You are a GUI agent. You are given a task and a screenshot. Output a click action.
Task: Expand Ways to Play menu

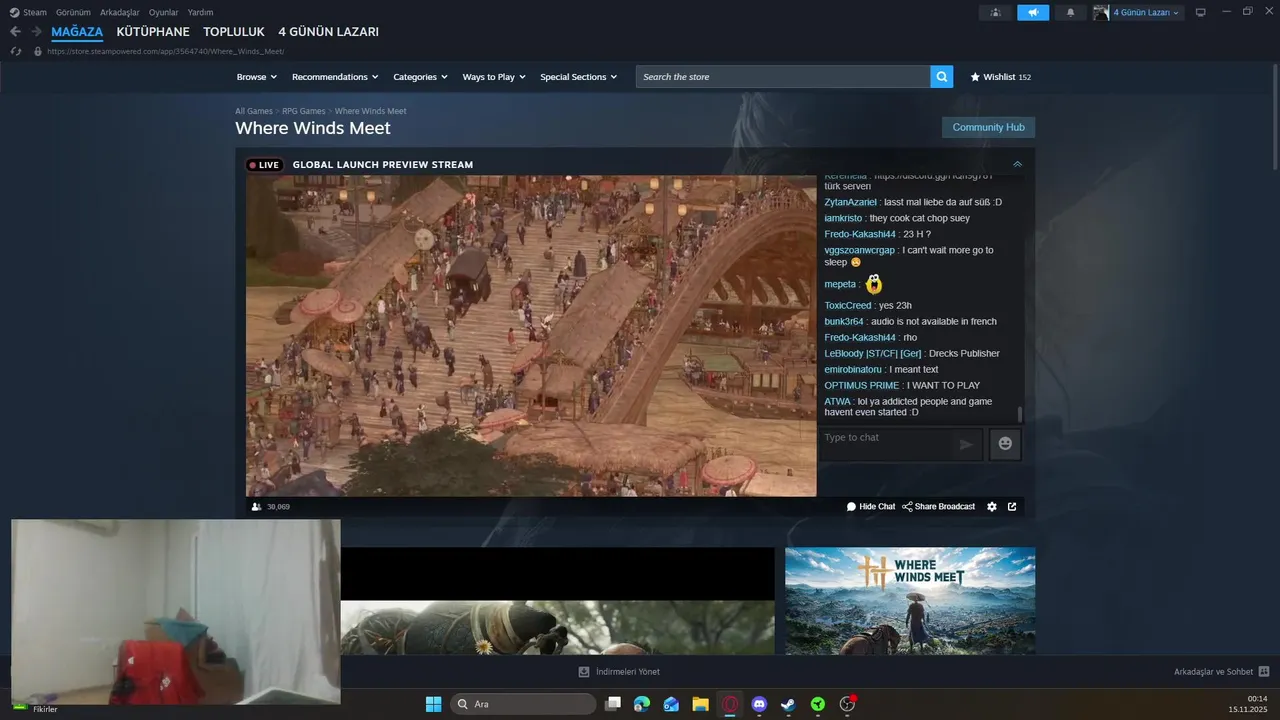494,77
